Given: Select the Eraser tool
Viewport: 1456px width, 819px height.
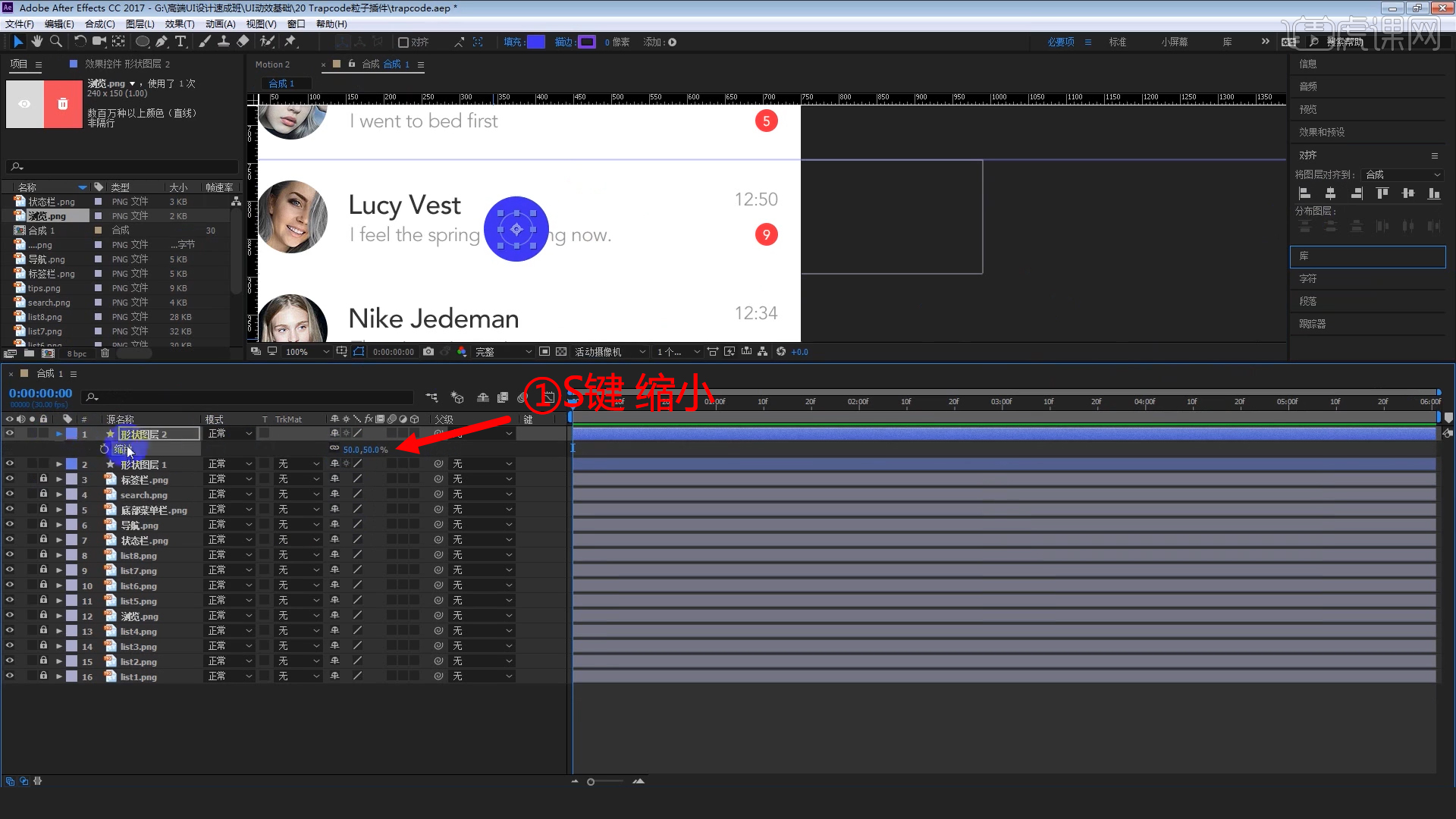Looking at the screenshot, I should [x=243, y=42].
